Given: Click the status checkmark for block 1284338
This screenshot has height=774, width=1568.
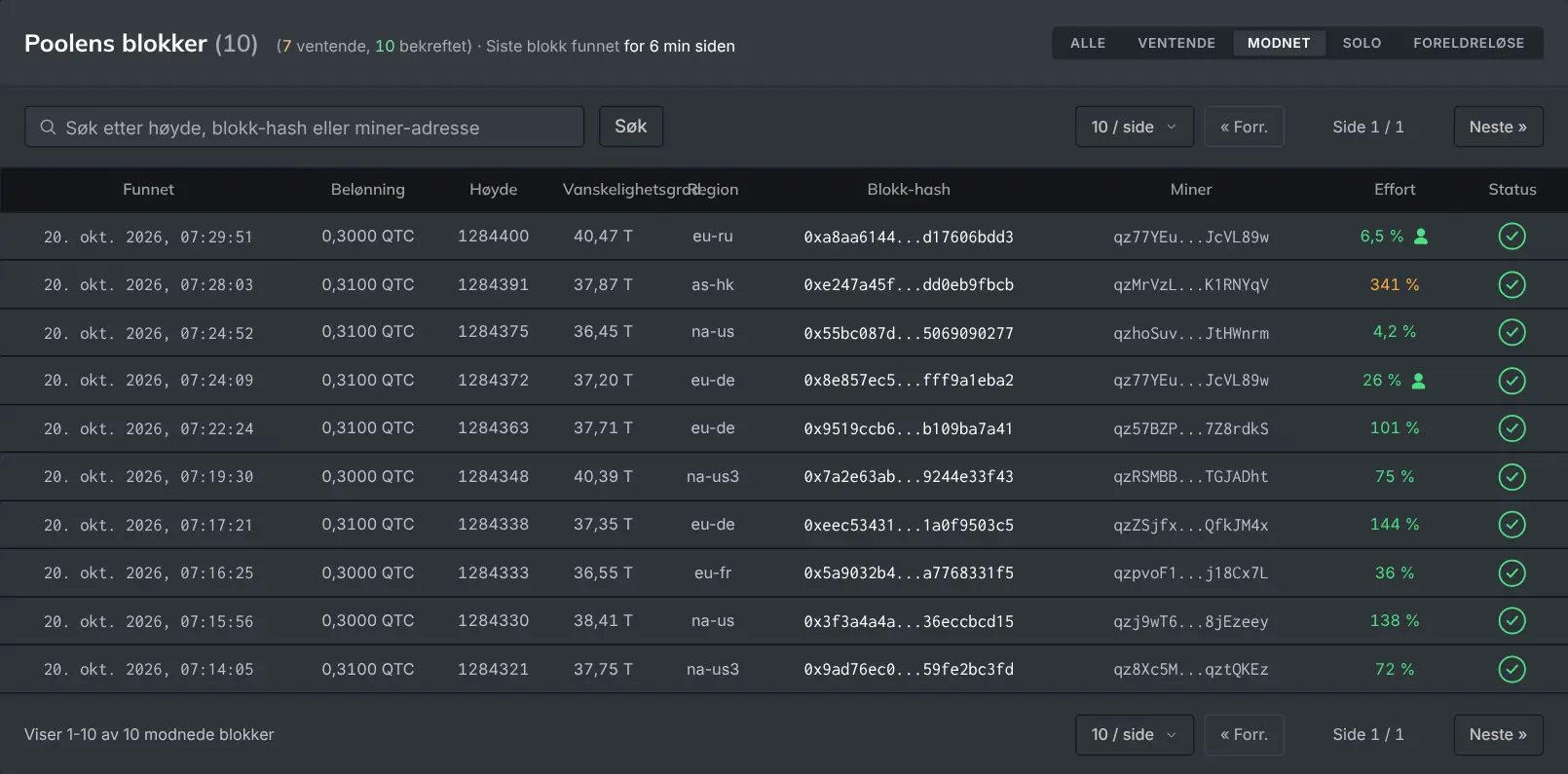Looking at the screenshot, I should (1512, 525).
